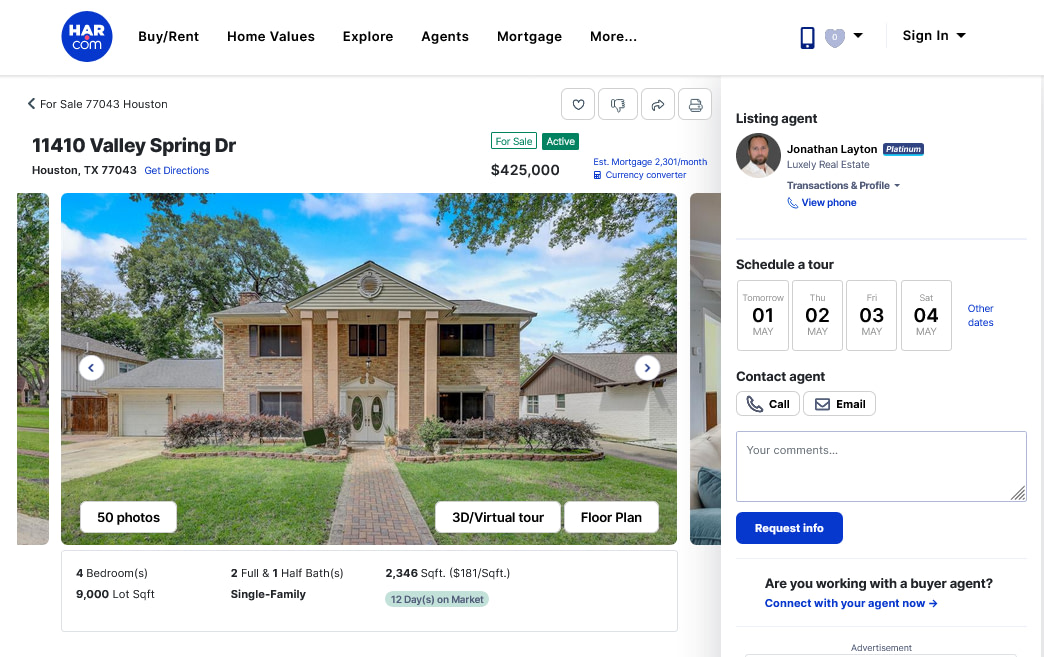Select Sat 04 May tour date
Image resolution: width=1044 pixels, height=657 pixels.
click(926, 316)
